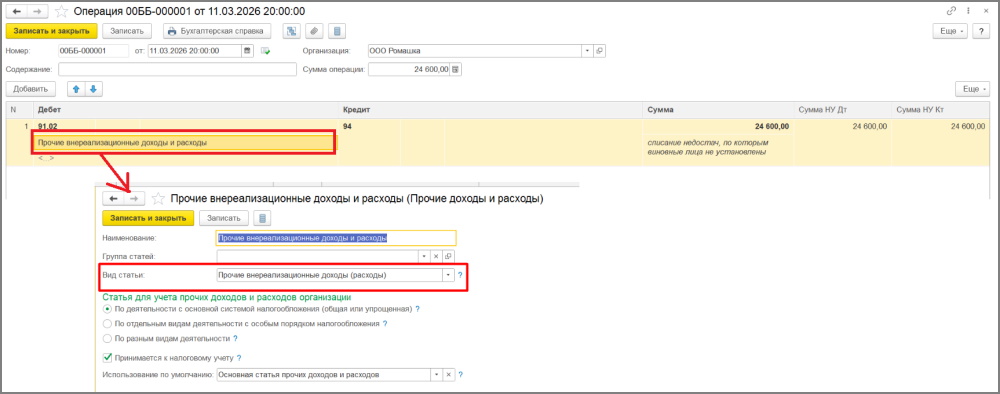The width and height of the screenshot is (1000, 394).
Task: Expand the Использование по умолчанию dropdown arrow
Action: point(437,375)
